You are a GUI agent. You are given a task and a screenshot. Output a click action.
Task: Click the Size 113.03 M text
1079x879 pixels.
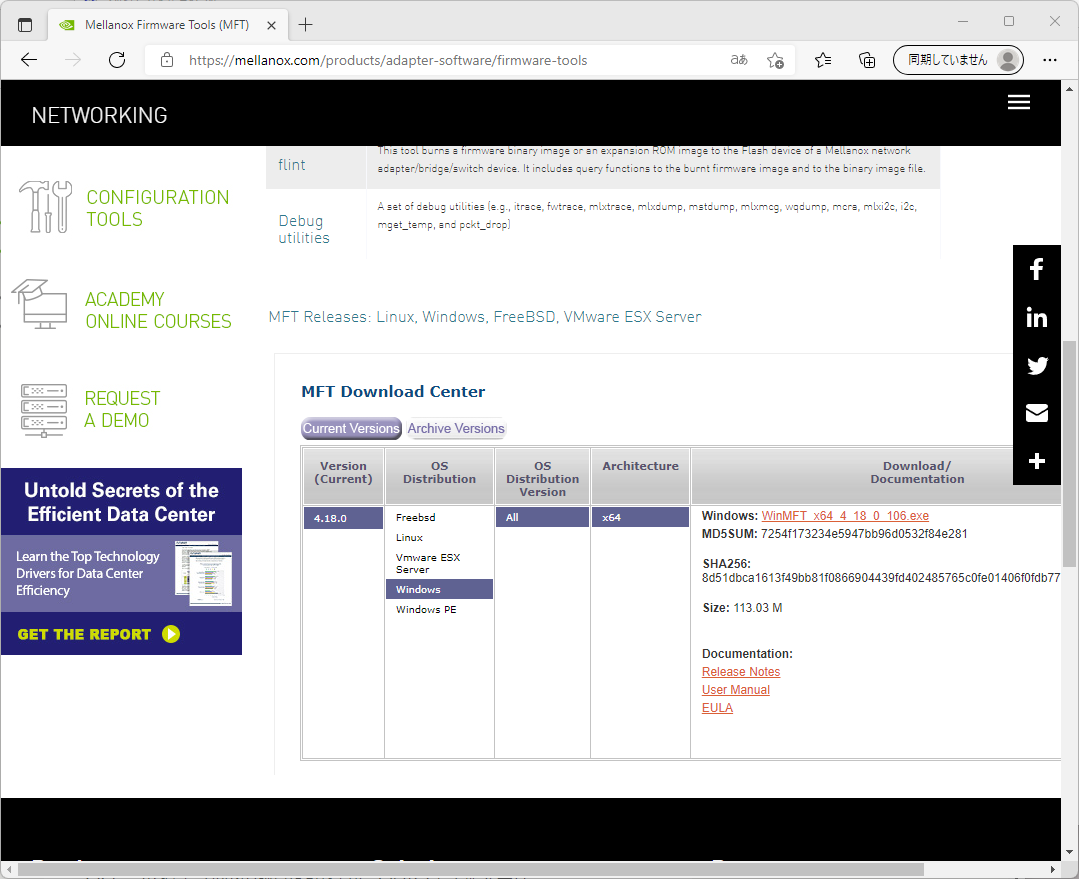742,608
